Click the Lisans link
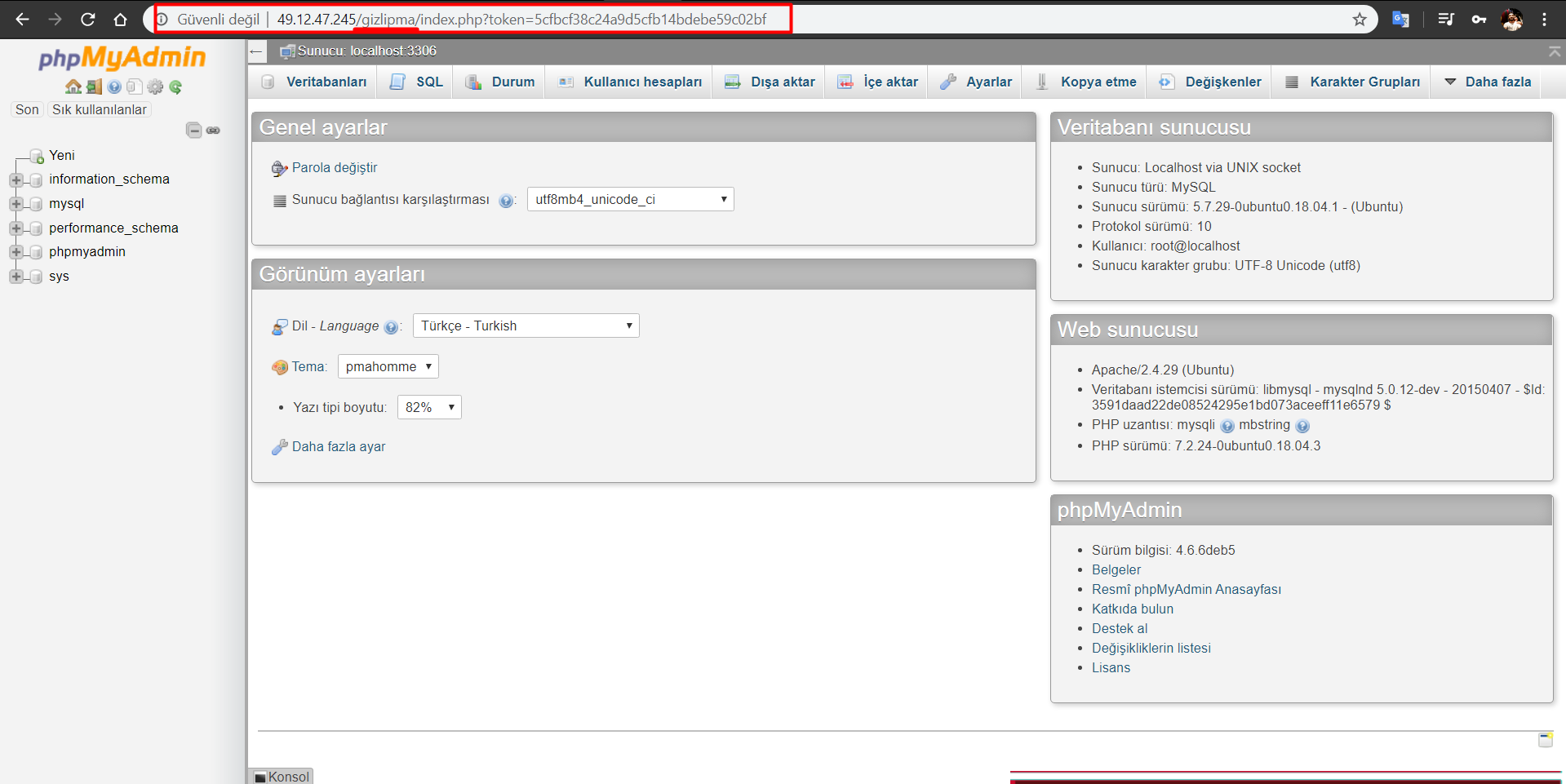Viewport: 1566px width, 784px height. point(1111,667)
